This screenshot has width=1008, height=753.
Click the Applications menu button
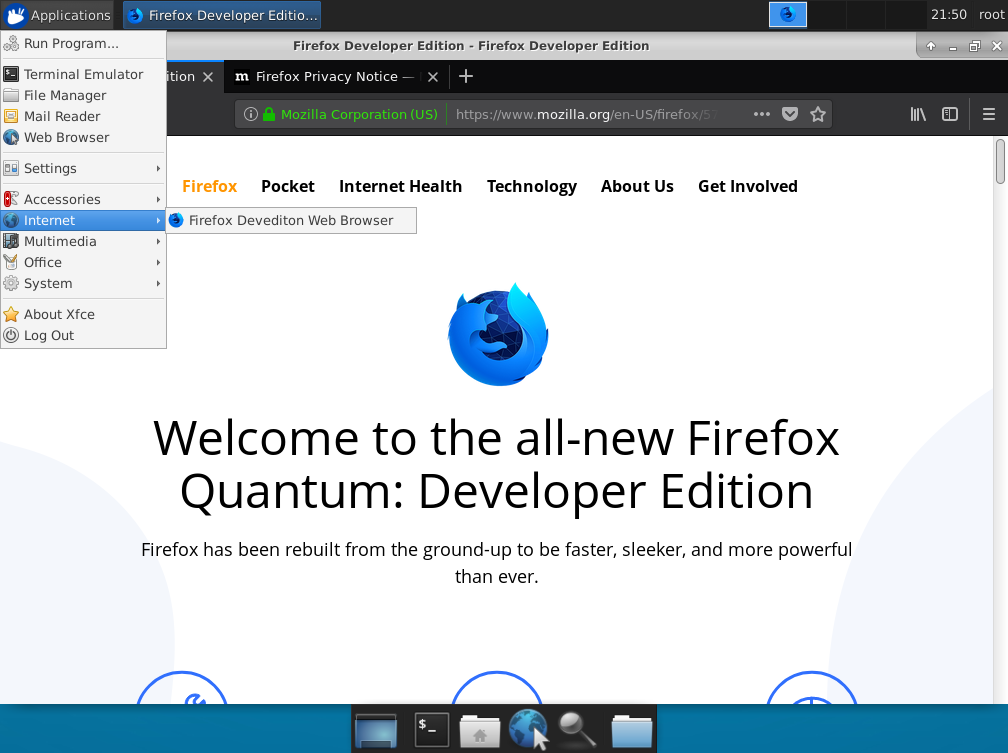[57, 15]
